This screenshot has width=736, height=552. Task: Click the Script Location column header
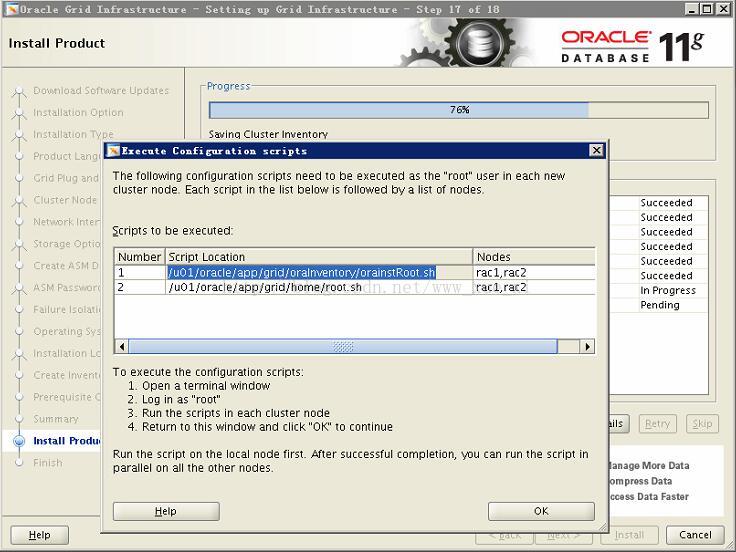319,257
